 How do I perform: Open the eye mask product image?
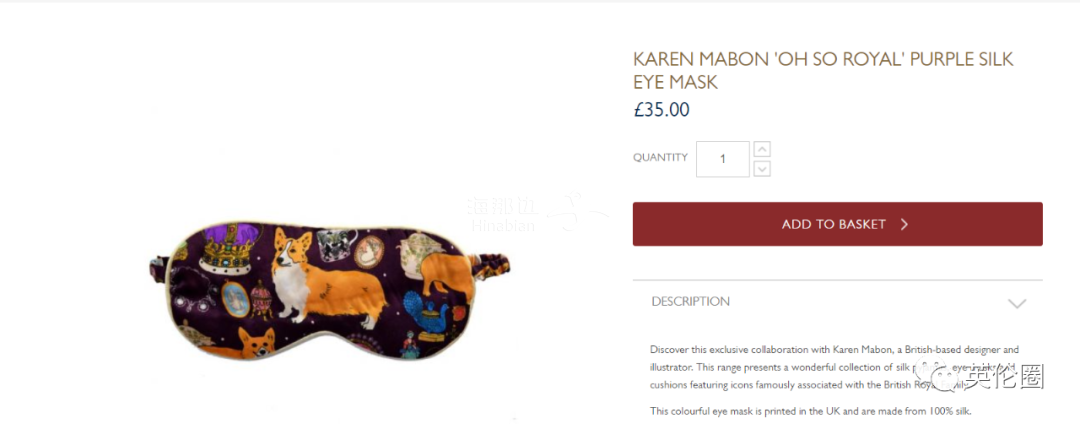click(x=329, y=290)
